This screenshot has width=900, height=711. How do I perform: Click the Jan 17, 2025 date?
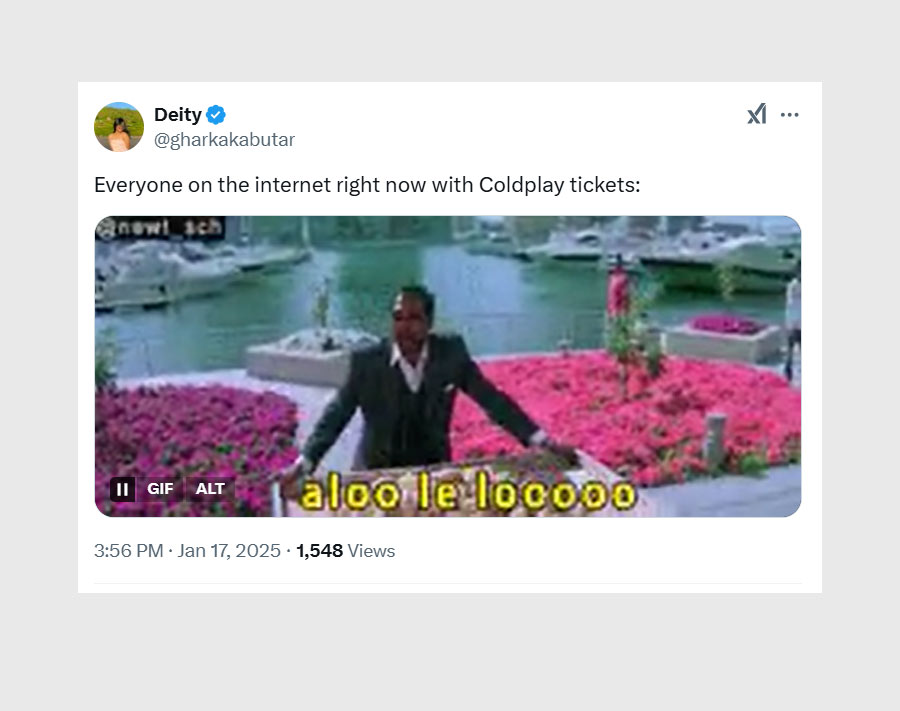click(x=229, y=551)
